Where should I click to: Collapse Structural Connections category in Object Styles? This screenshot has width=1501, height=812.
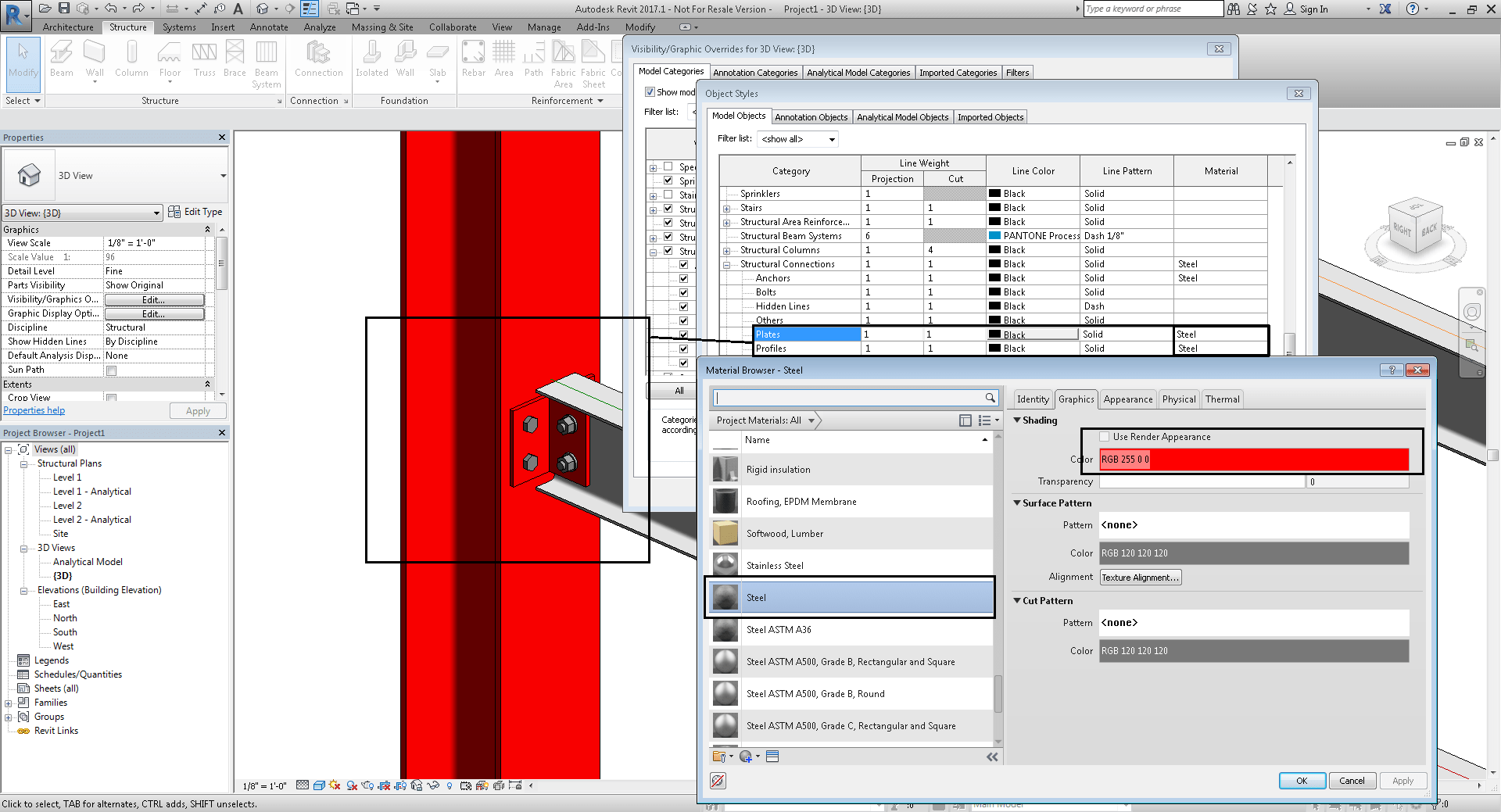[x=726, y=264]
